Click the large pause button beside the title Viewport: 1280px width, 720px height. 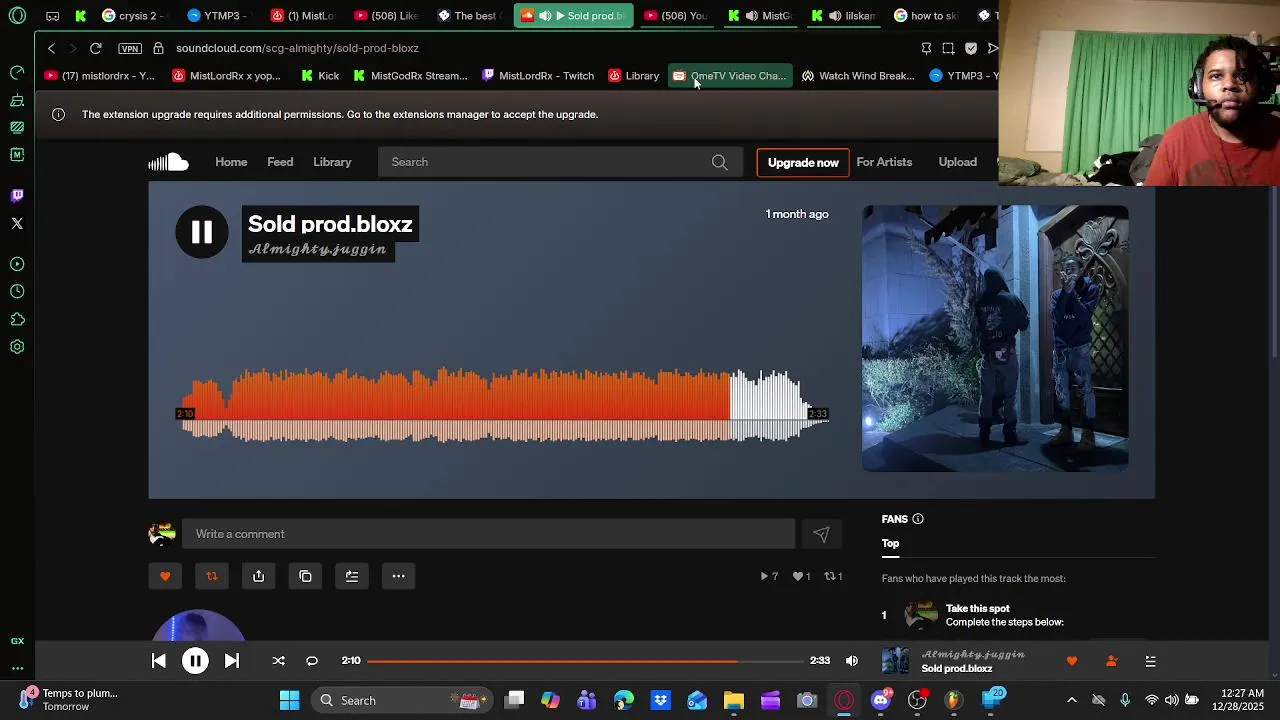tap(202, 232)
